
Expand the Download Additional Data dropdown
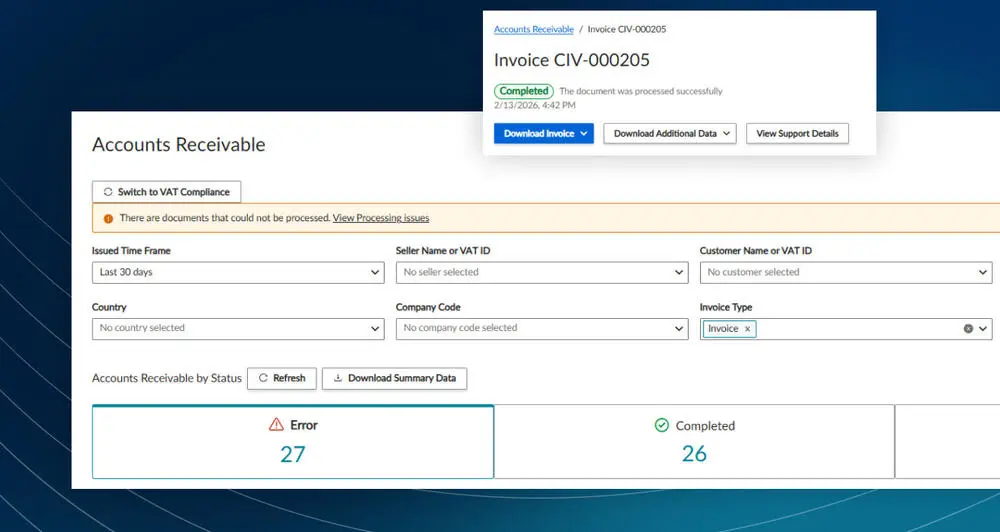[x=670, y=133]
